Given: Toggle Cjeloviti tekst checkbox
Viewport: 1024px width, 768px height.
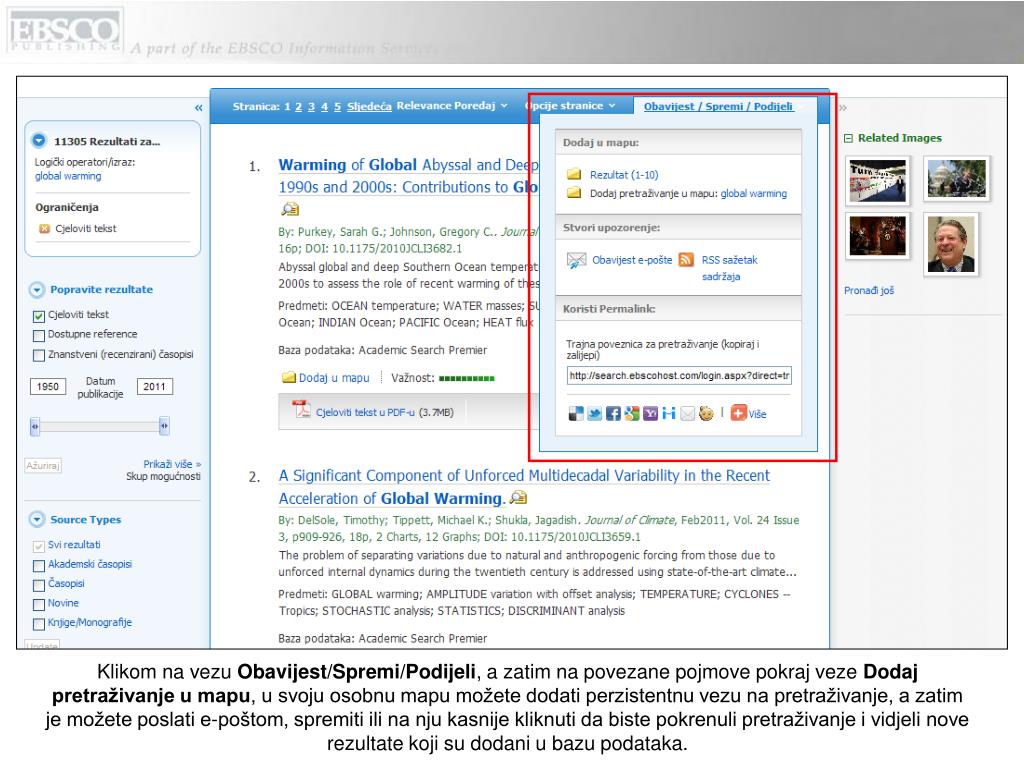Looking at the screenshot, I should [39, 316].
